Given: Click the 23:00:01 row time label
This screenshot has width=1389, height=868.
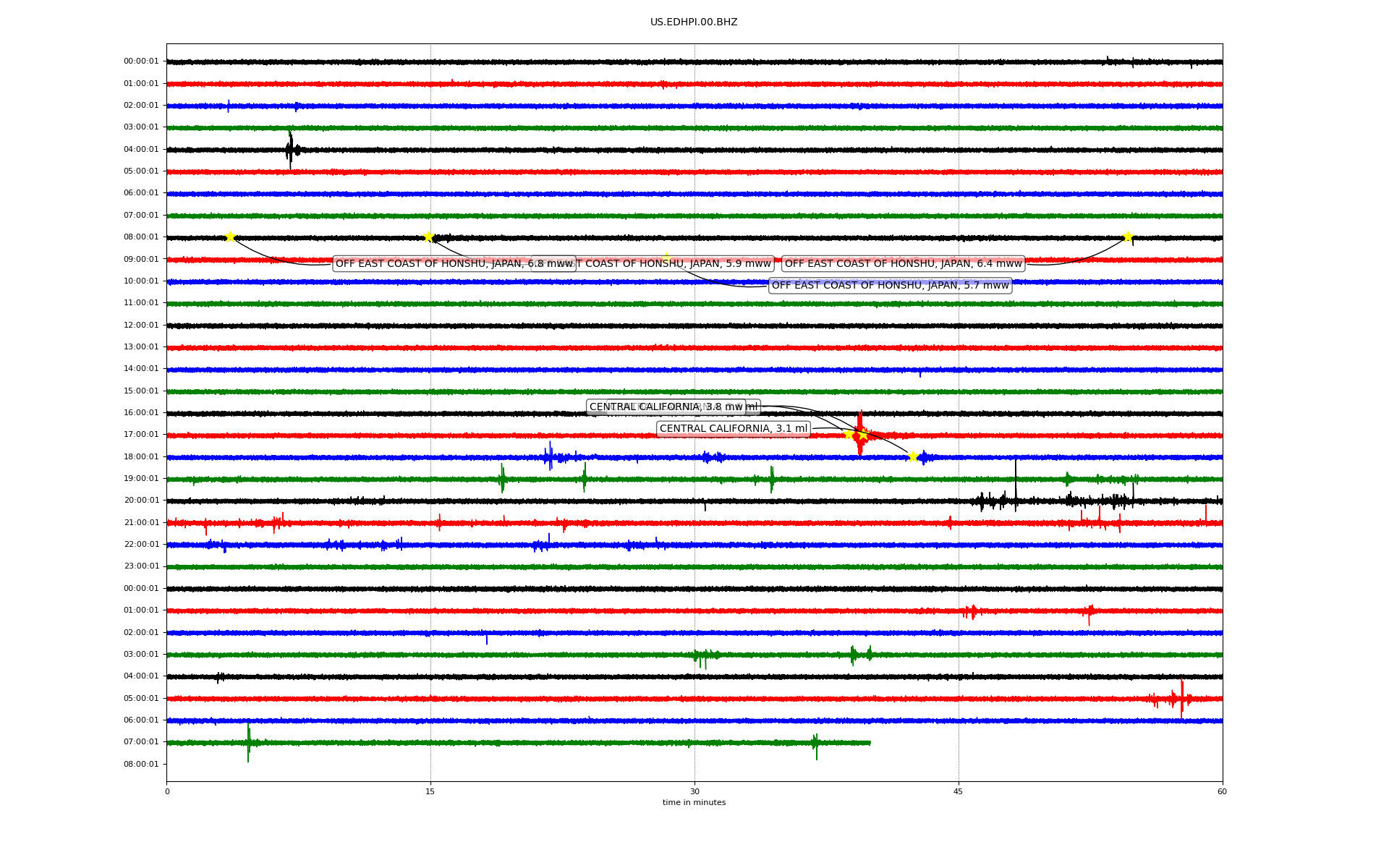Looking at the screenshot, I should click(x=141, y=566).
